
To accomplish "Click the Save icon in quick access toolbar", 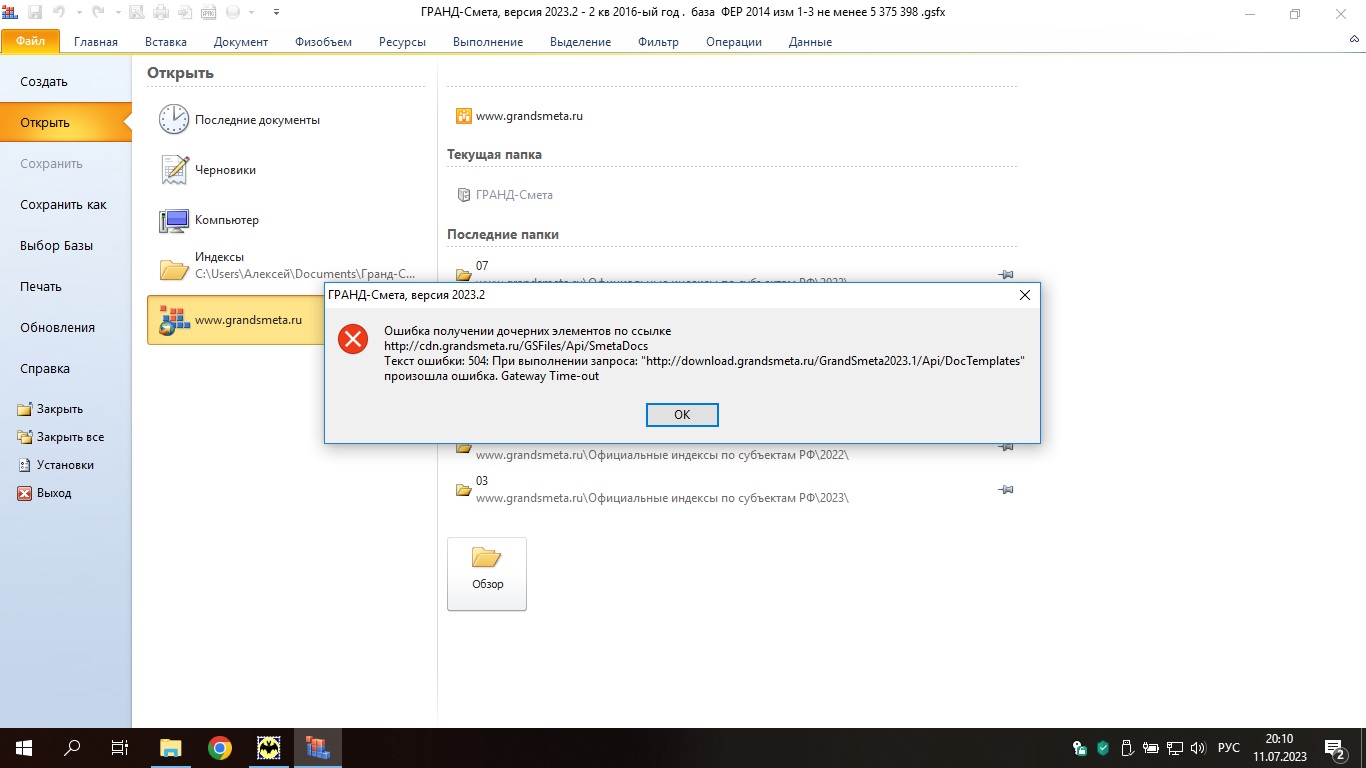I will click(x=36, y=13).
